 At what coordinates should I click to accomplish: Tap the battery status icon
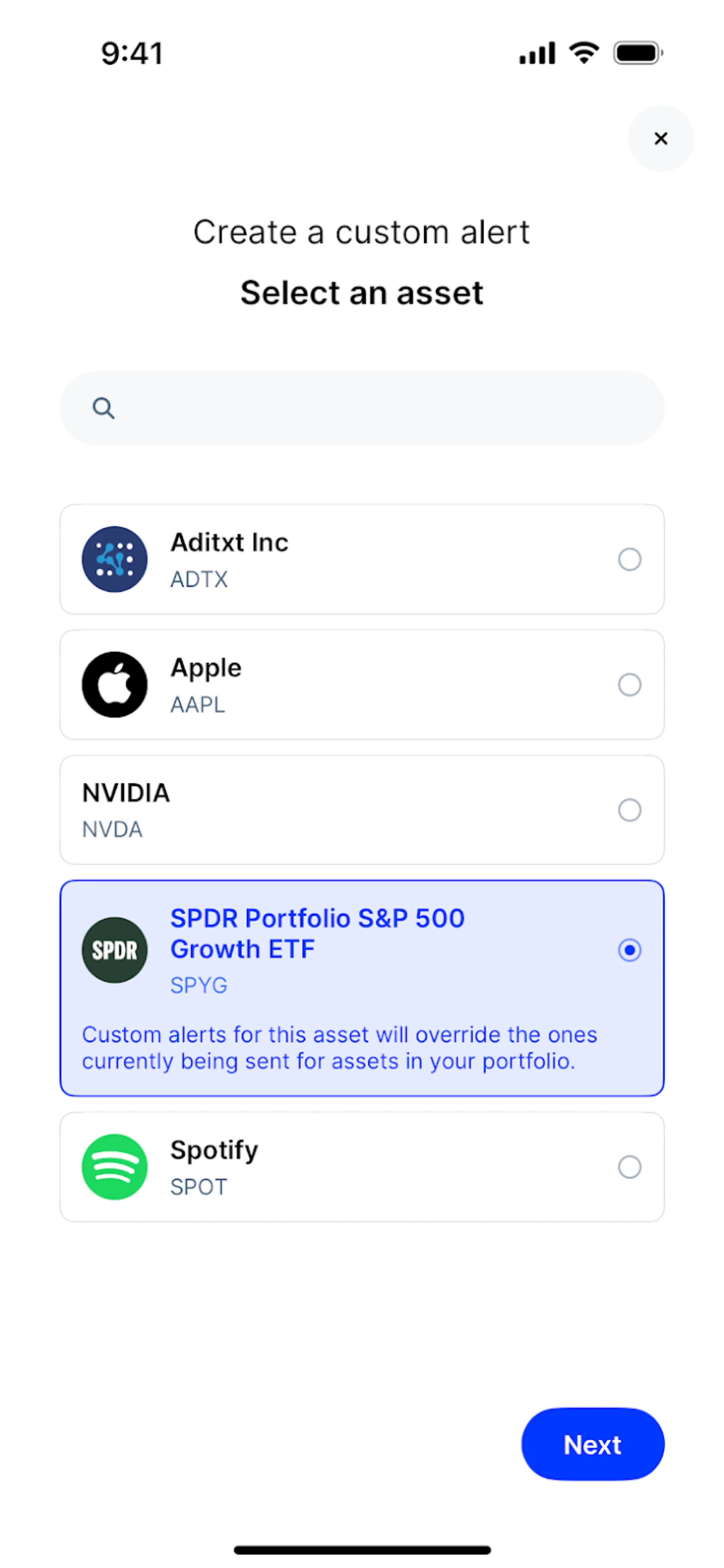[x=638, y=54]
